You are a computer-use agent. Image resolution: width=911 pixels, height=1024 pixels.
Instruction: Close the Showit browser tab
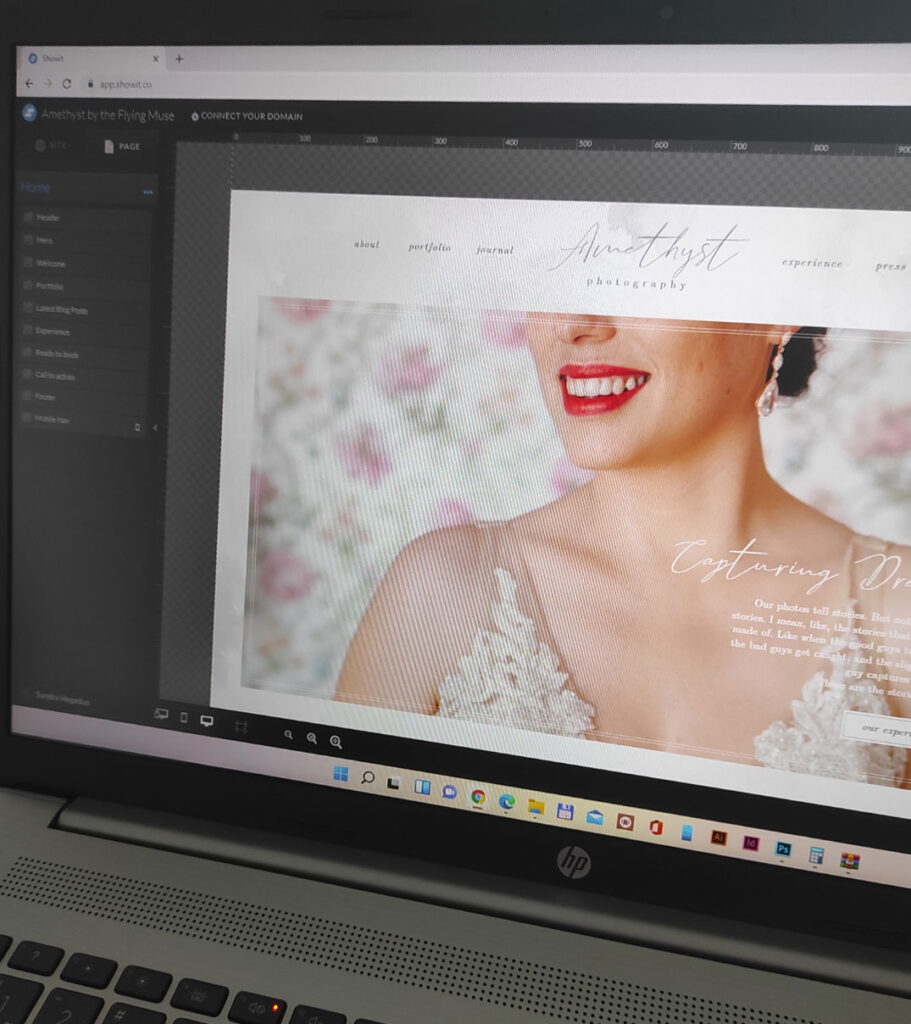[x=155, y=59]
